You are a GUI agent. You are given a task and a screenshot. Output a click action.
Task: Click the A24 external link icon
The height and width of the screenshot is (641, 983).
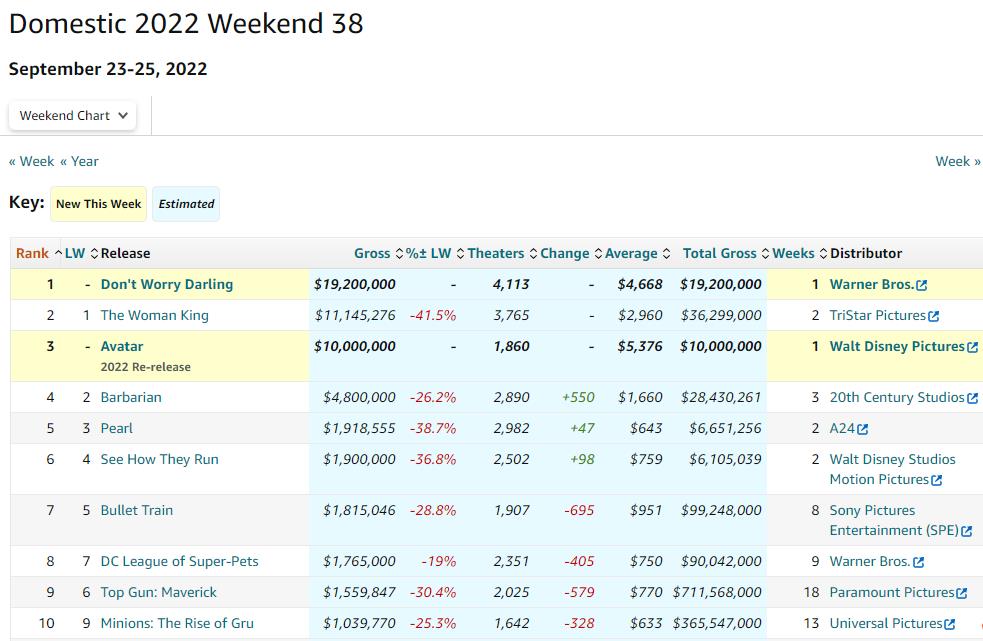tap(862, 429)
